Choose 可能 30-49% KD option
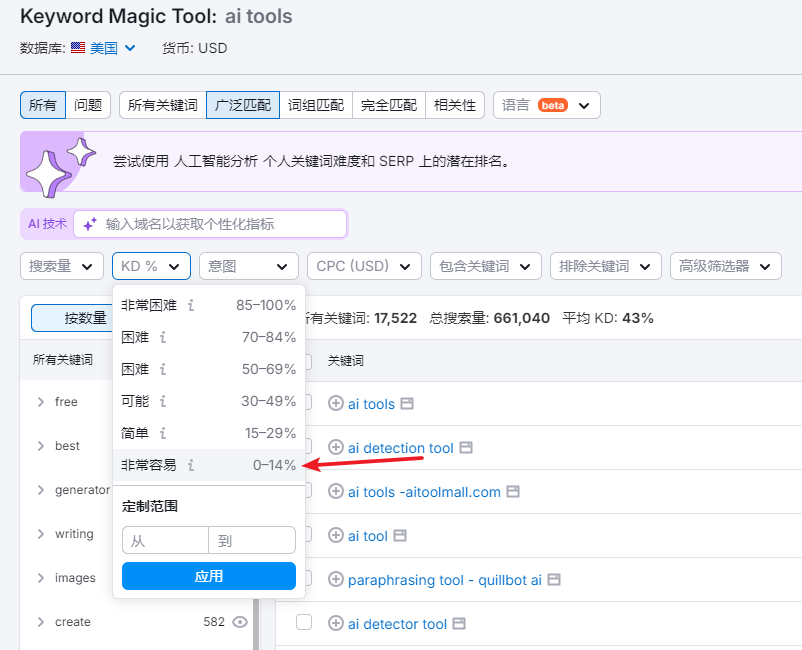Screen dimensions: 802x650 [x=209, y=401]
